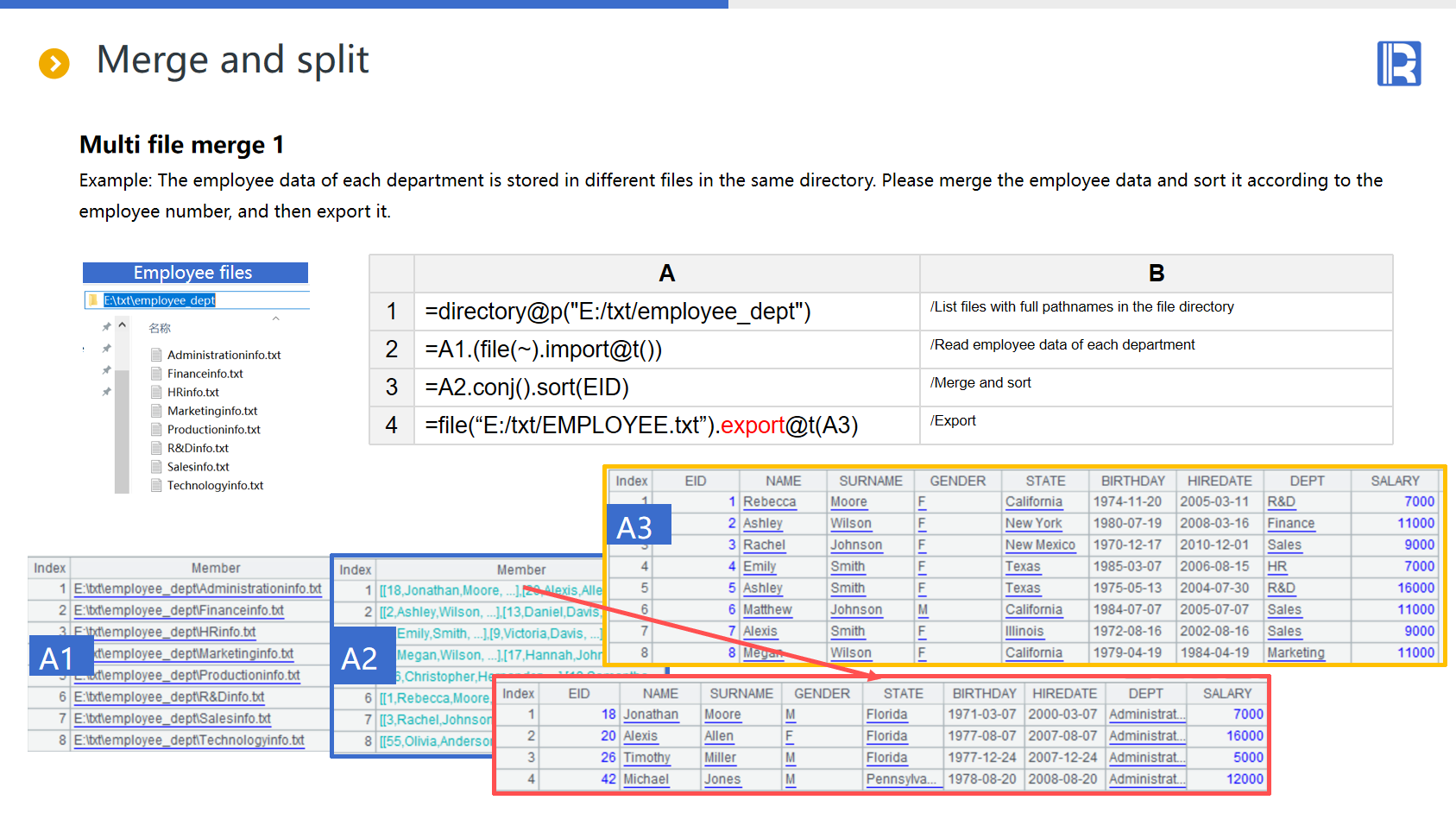
Task: Click the sort chevron above the 名称 column
Action: (x=276, y=318)
